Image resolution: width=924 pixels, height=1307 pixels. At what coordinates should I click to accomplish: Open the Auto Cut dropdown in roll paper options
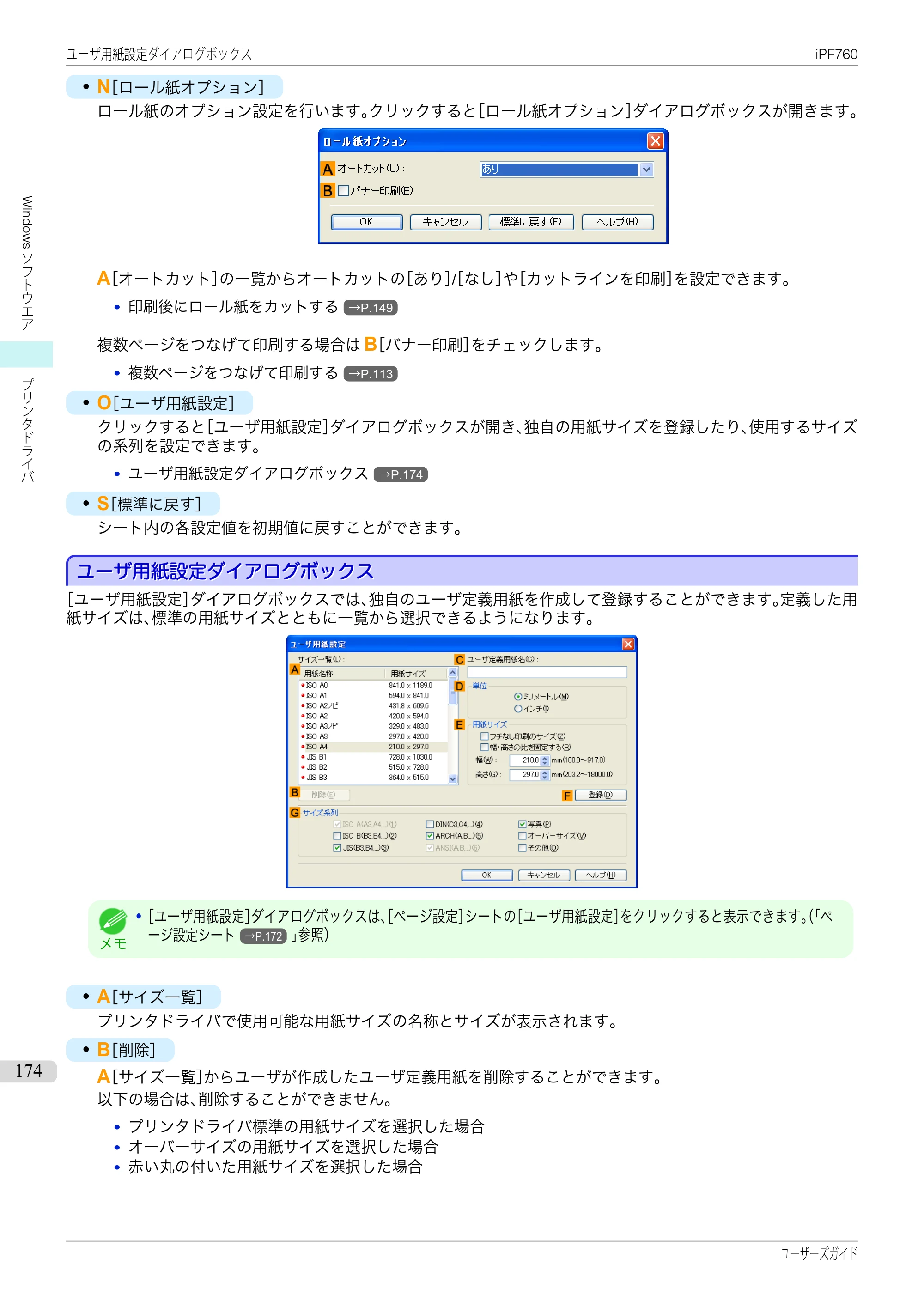point(566,169)
